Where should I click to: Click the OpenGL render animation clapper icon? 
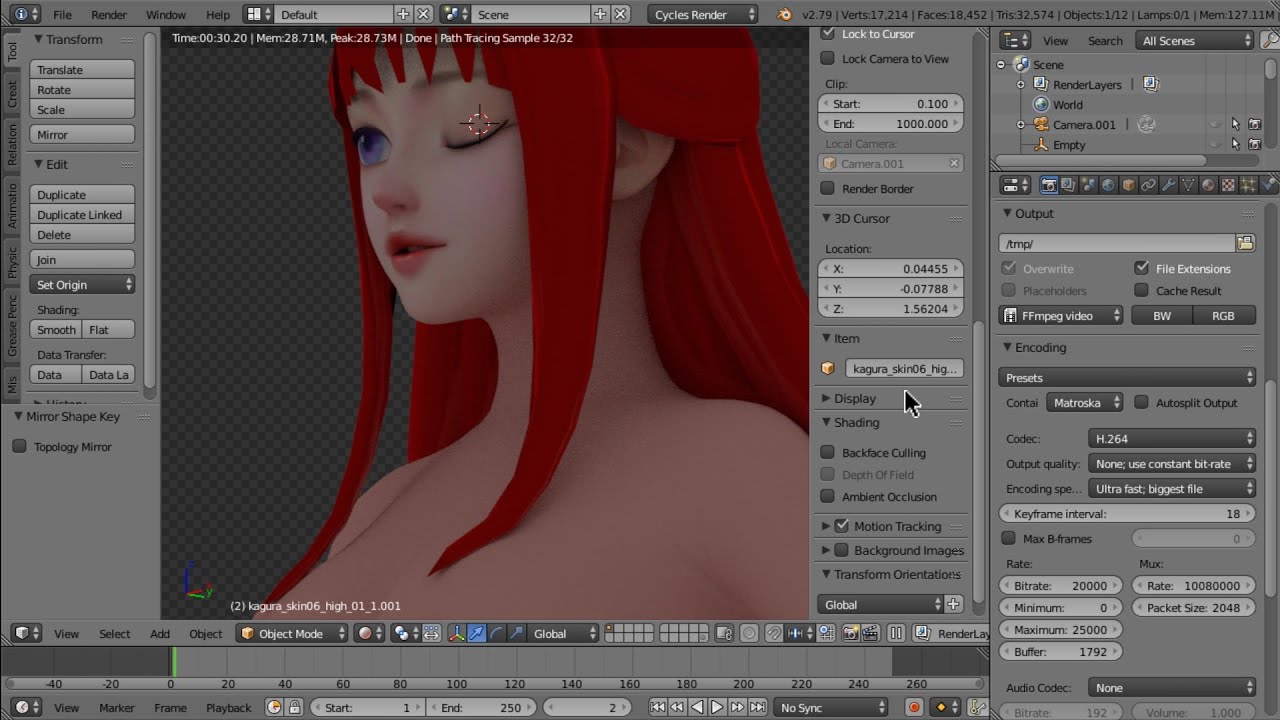click(x=871, y=633)
